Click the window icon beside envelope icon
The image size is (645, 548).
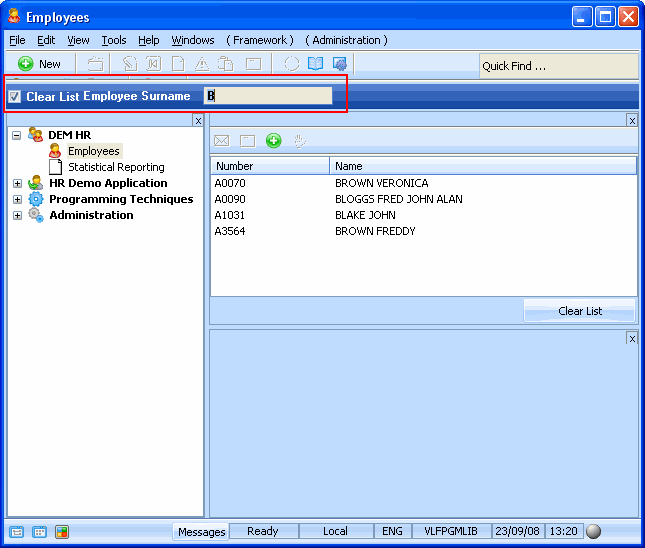247,141
